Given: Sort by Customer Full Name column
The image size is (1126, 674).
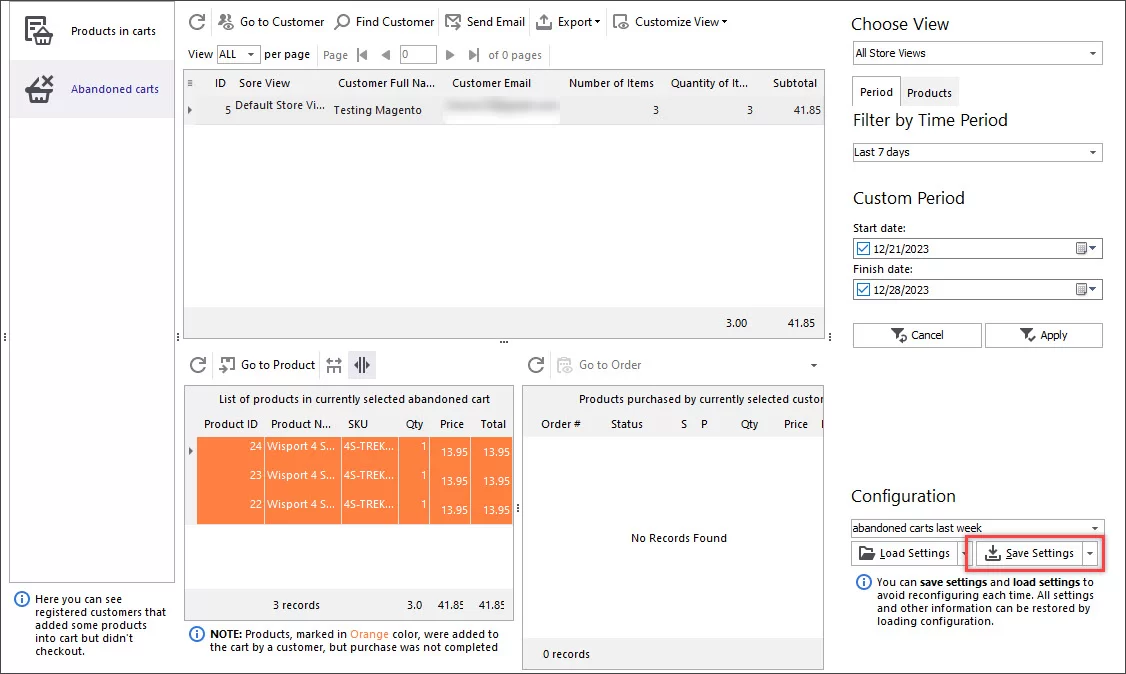Looking at the screenshot, I should coord(386,83).
